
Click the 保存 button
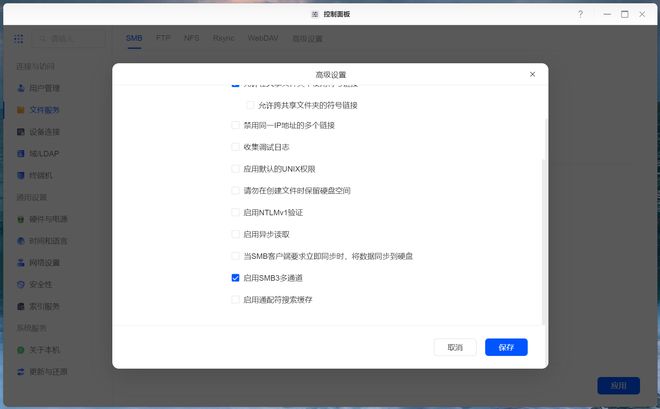click(x=506, y=347)
